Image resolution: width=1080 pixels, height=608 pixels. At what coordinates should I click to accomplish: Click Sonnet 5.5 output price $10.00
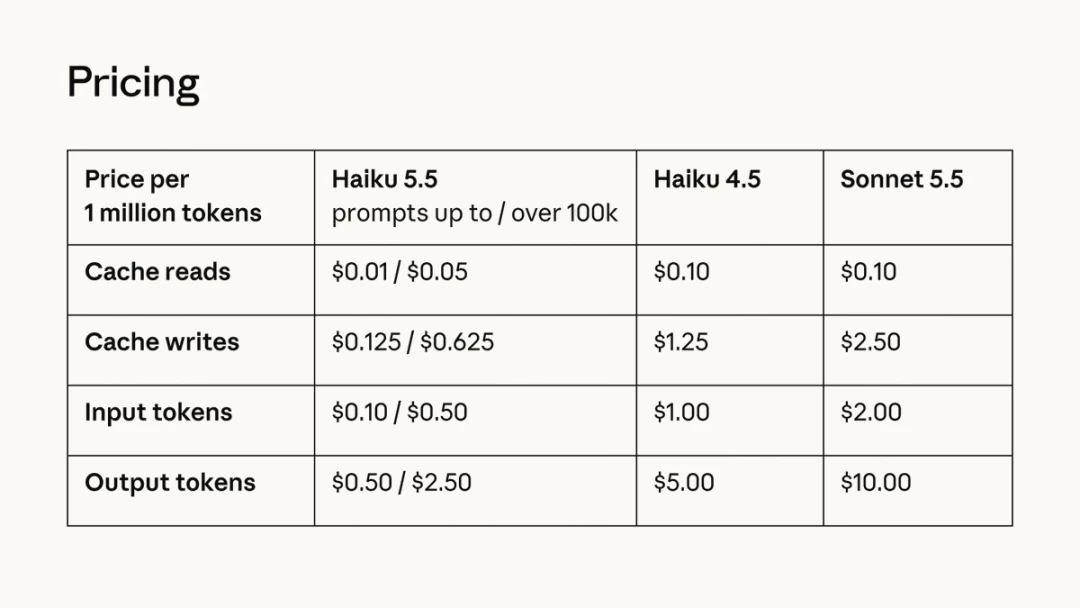tap(875, 482)
